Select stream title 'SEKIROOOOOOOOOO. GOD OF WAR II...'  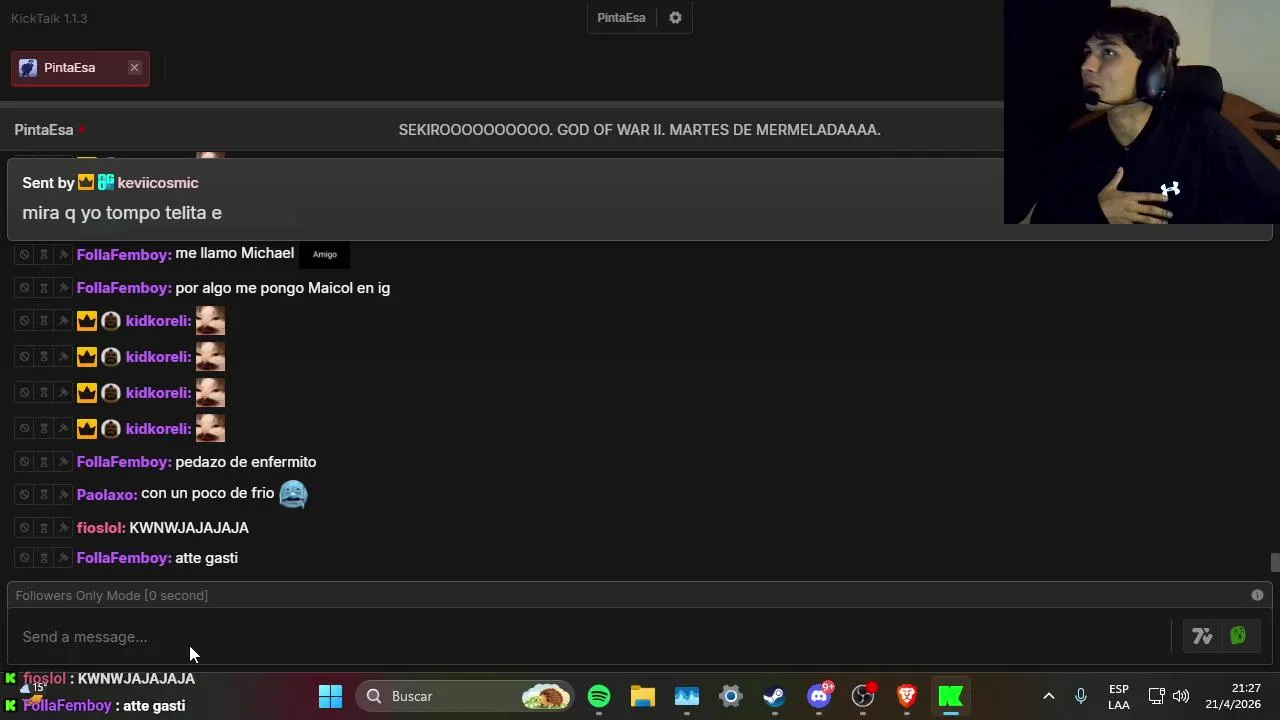(639, 130)
